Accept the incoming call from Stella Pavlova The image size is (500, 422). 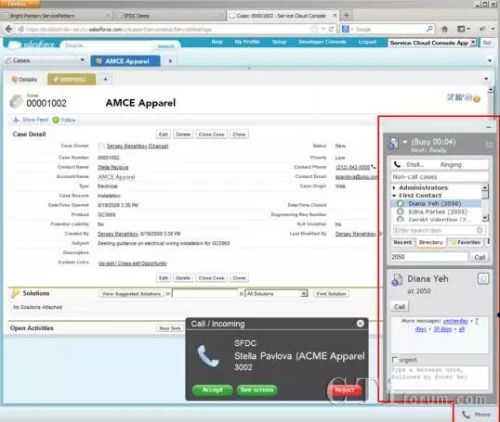212,390
